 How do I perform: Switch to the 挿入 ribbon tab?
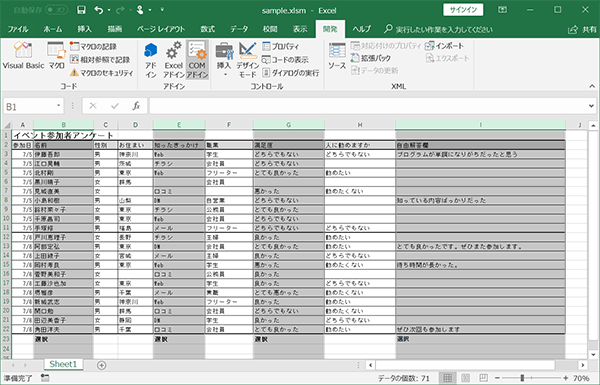[85, 29]
